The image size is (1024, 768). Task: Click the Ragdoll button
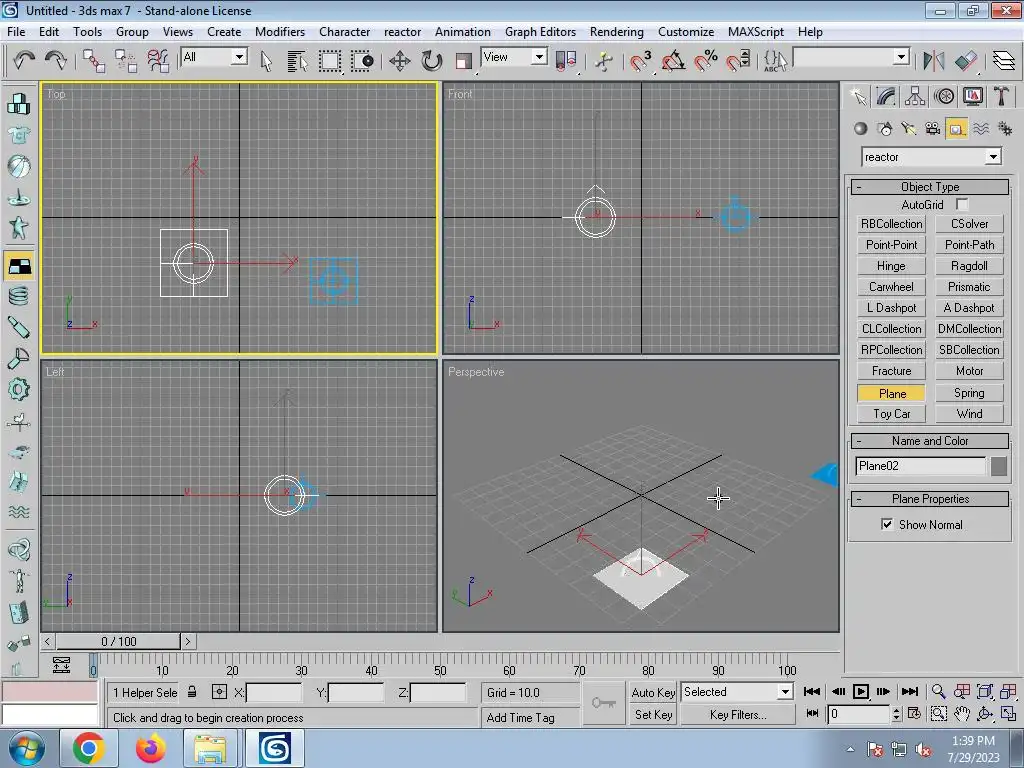[969, 266]
